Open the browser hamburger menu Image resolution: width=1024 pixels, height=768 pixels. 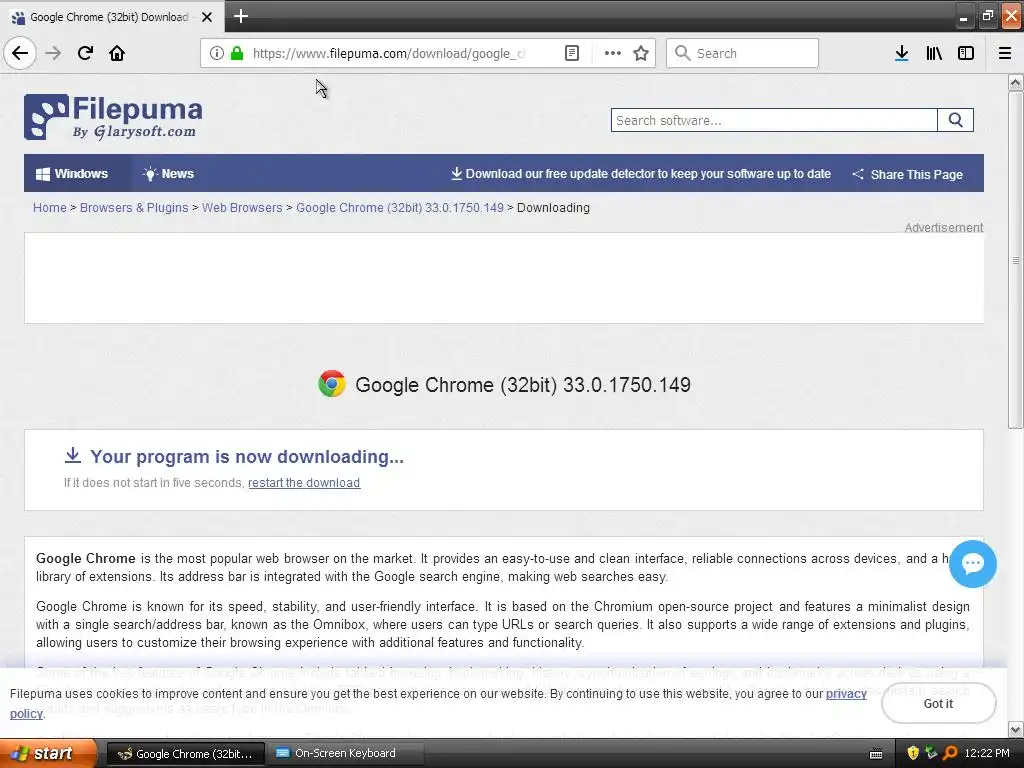coord(1005,53)
